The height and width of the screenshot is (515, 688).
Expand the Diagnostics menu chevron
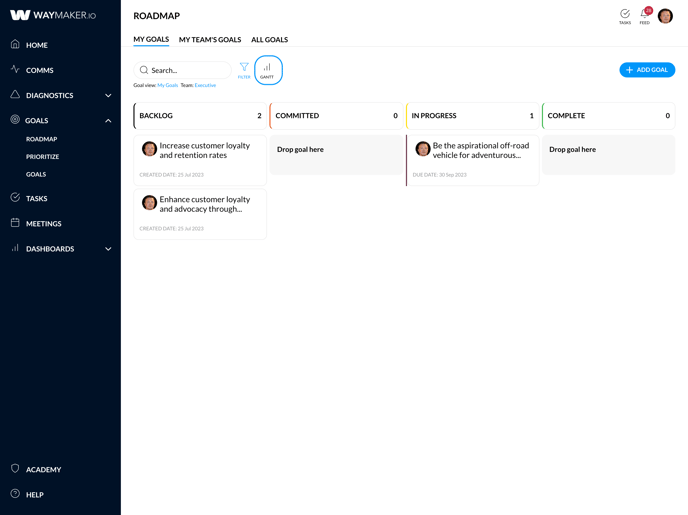108,96
